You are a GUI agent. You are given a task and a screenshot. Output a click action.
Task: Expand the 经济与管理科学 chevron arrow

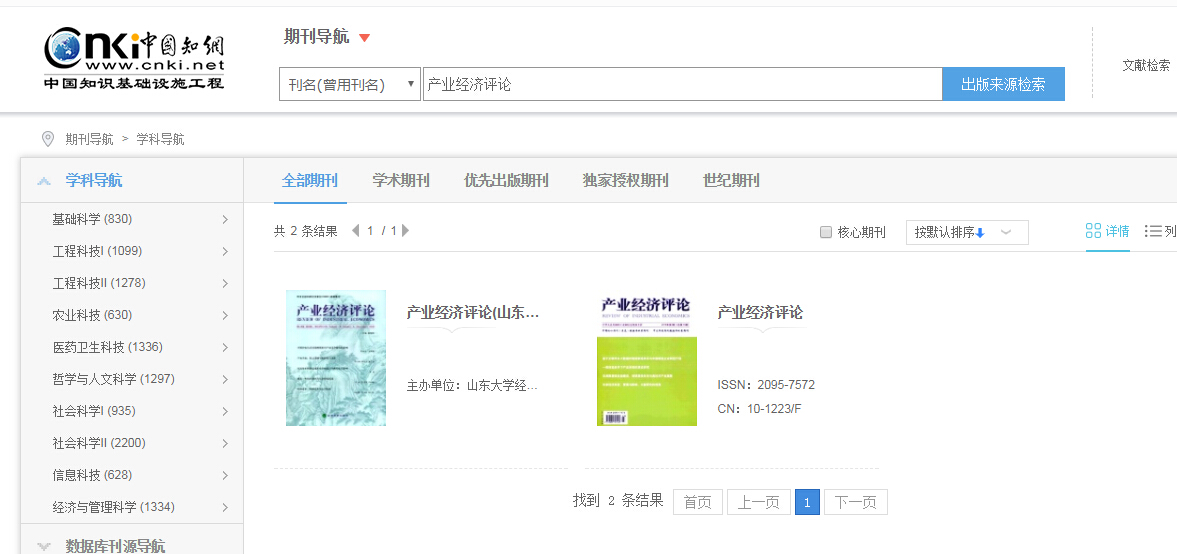pyautogui.click(x=225, y=507)
